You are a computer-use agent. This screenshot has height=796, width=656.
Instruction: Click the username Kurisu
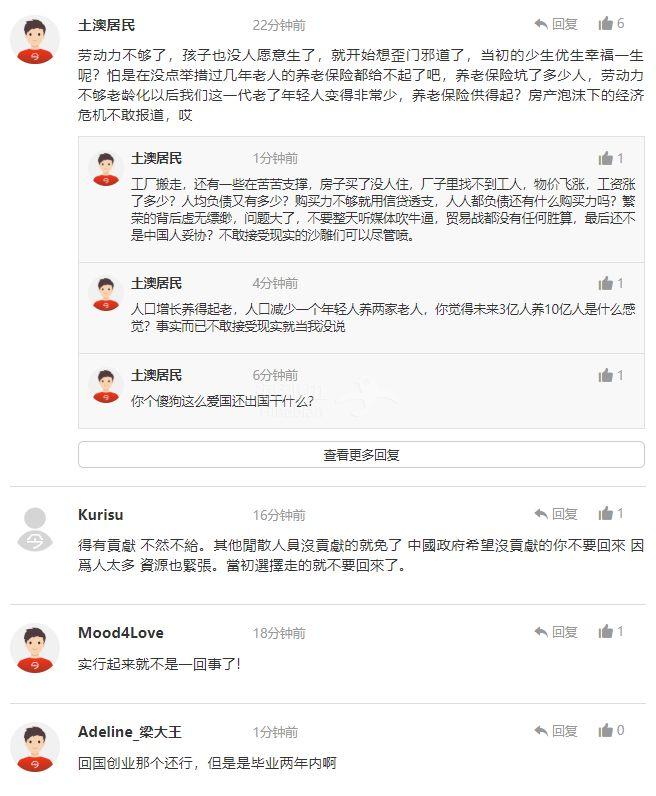point(100,515)
